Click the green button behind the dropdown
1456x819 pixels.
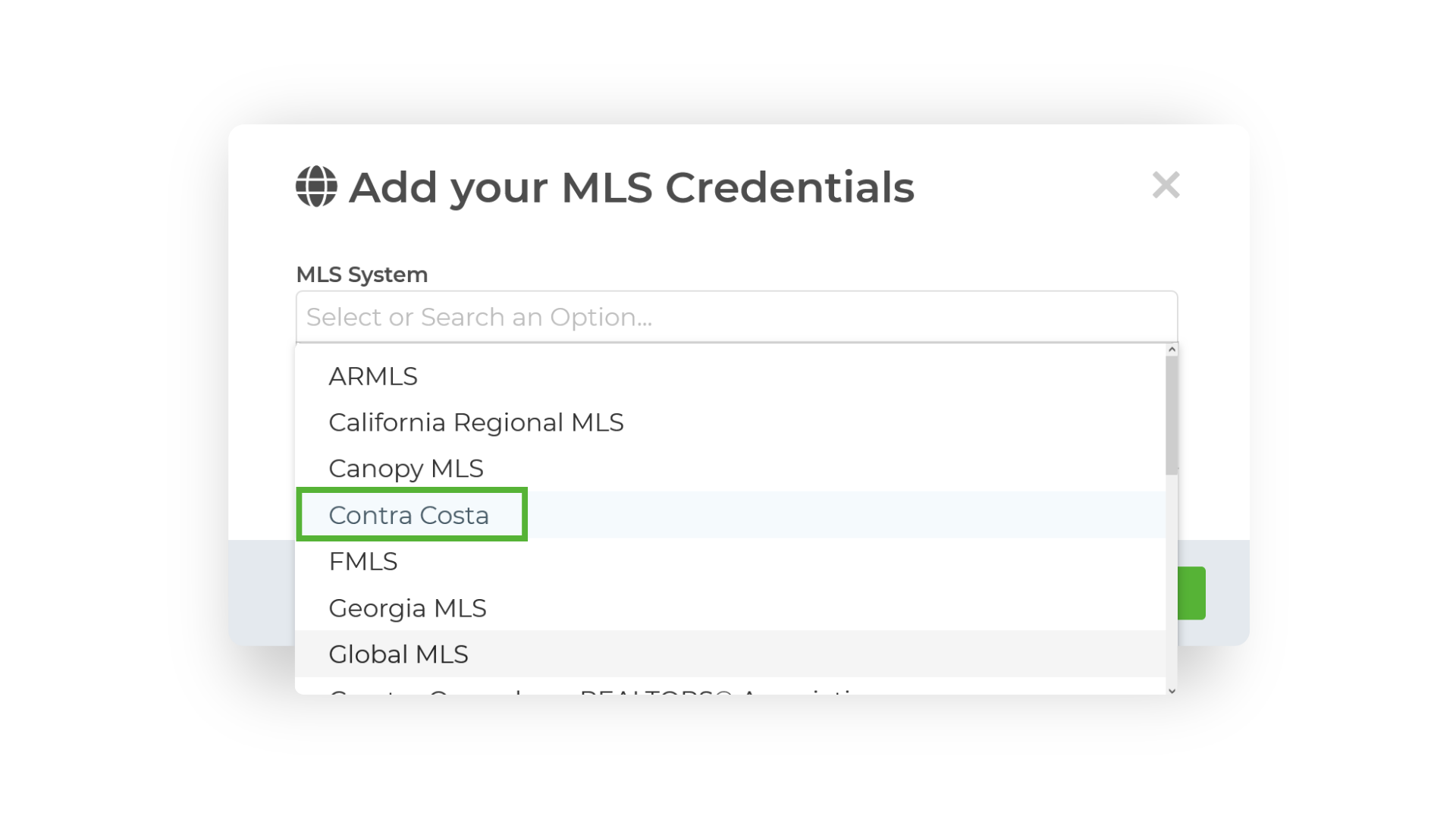pyautogui.click(x=1191, y=593)
